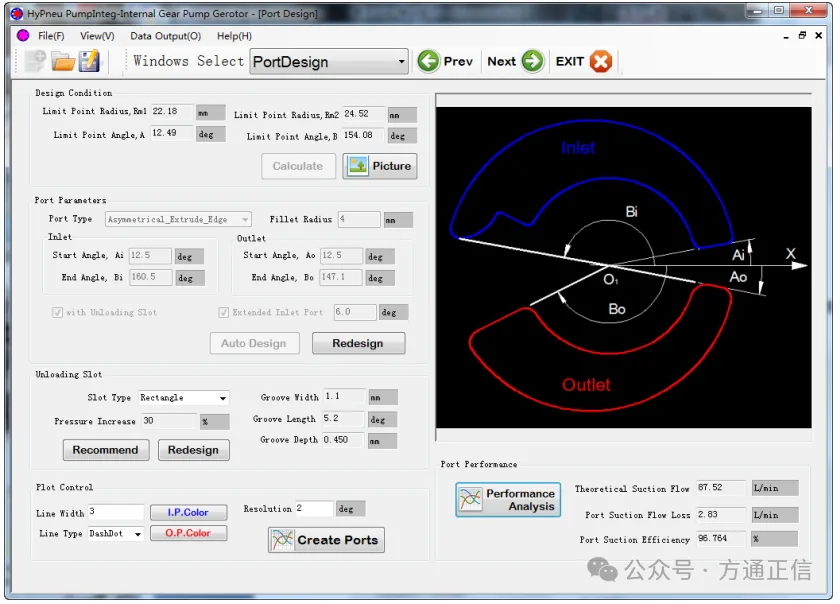Click the Rm1 mm unit box

[211, 113]
